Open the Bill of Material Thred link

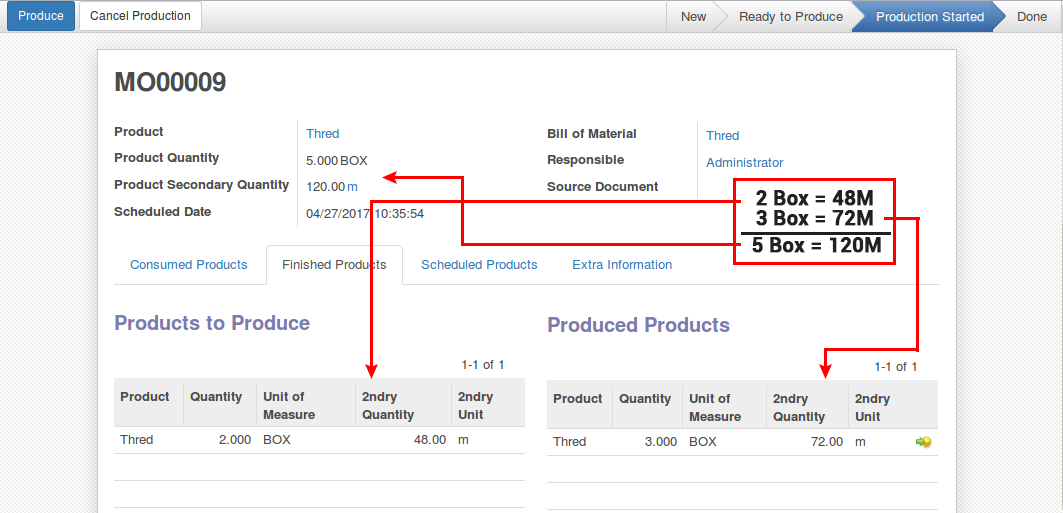tap(722, 136)
